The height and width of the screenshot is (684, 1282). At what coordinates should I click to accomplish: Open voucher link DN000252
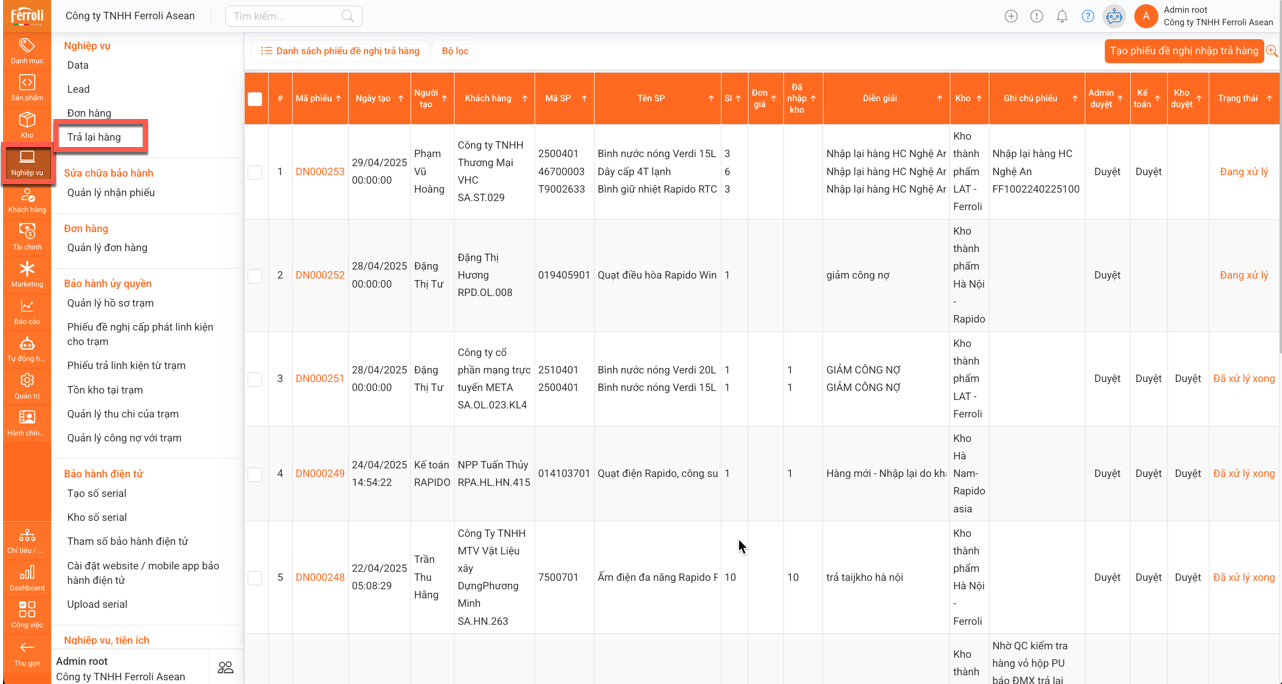[320, 275]
